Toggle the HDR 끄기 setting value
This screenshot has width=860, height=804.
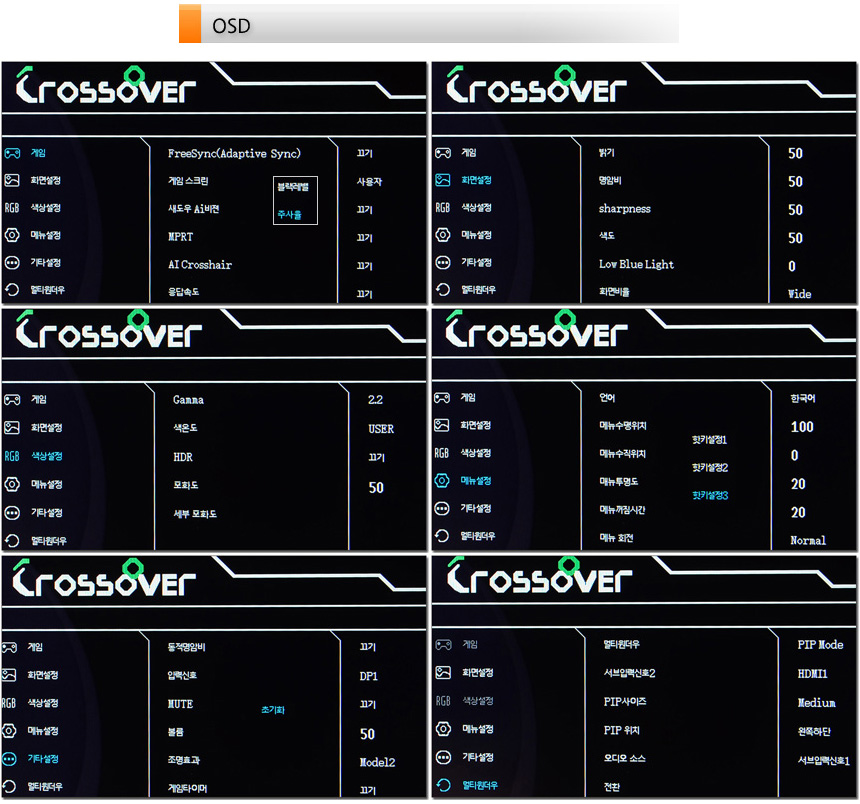(376, 458)
